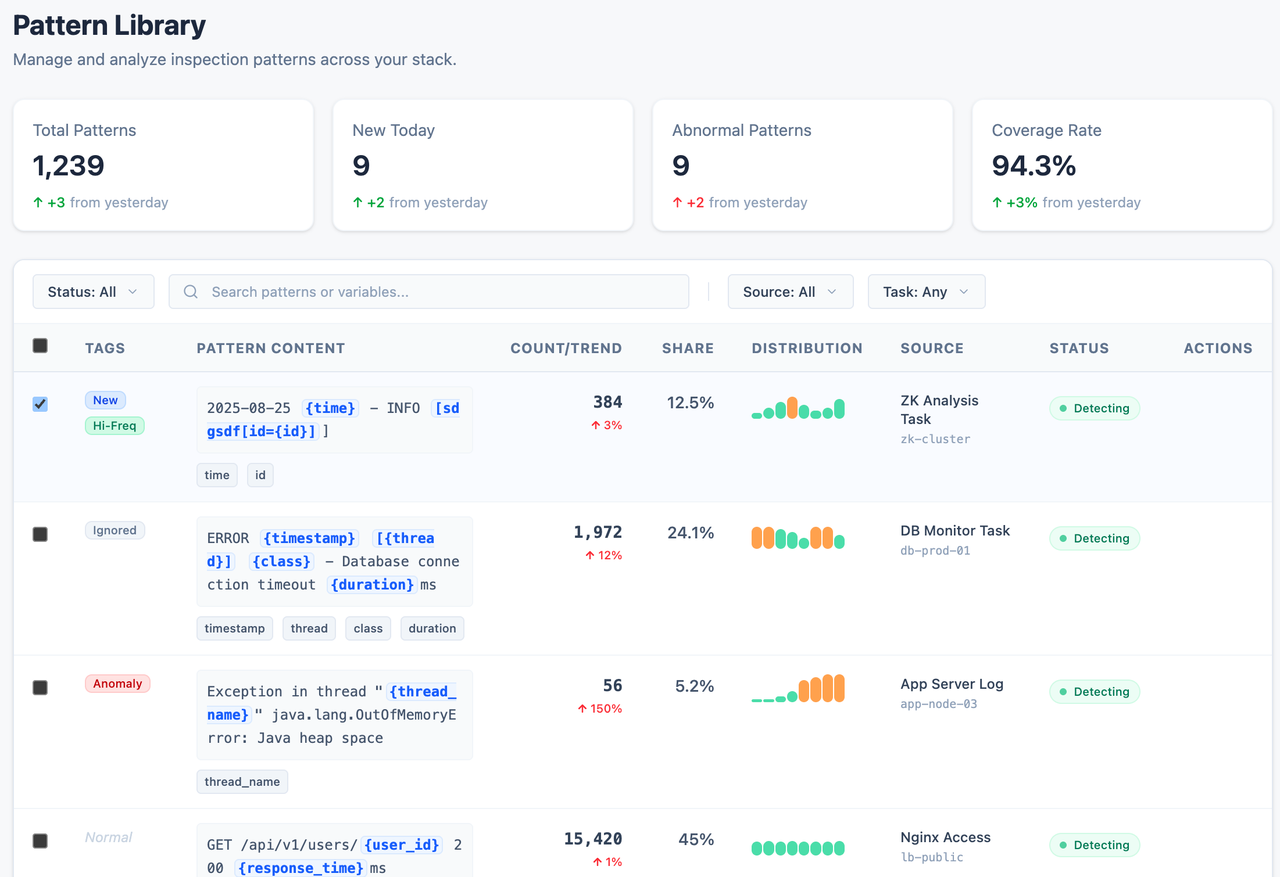Open the distribution sparkline for ZK Analysis Task
Screen dimensions: 1280x877
[798, 408]
